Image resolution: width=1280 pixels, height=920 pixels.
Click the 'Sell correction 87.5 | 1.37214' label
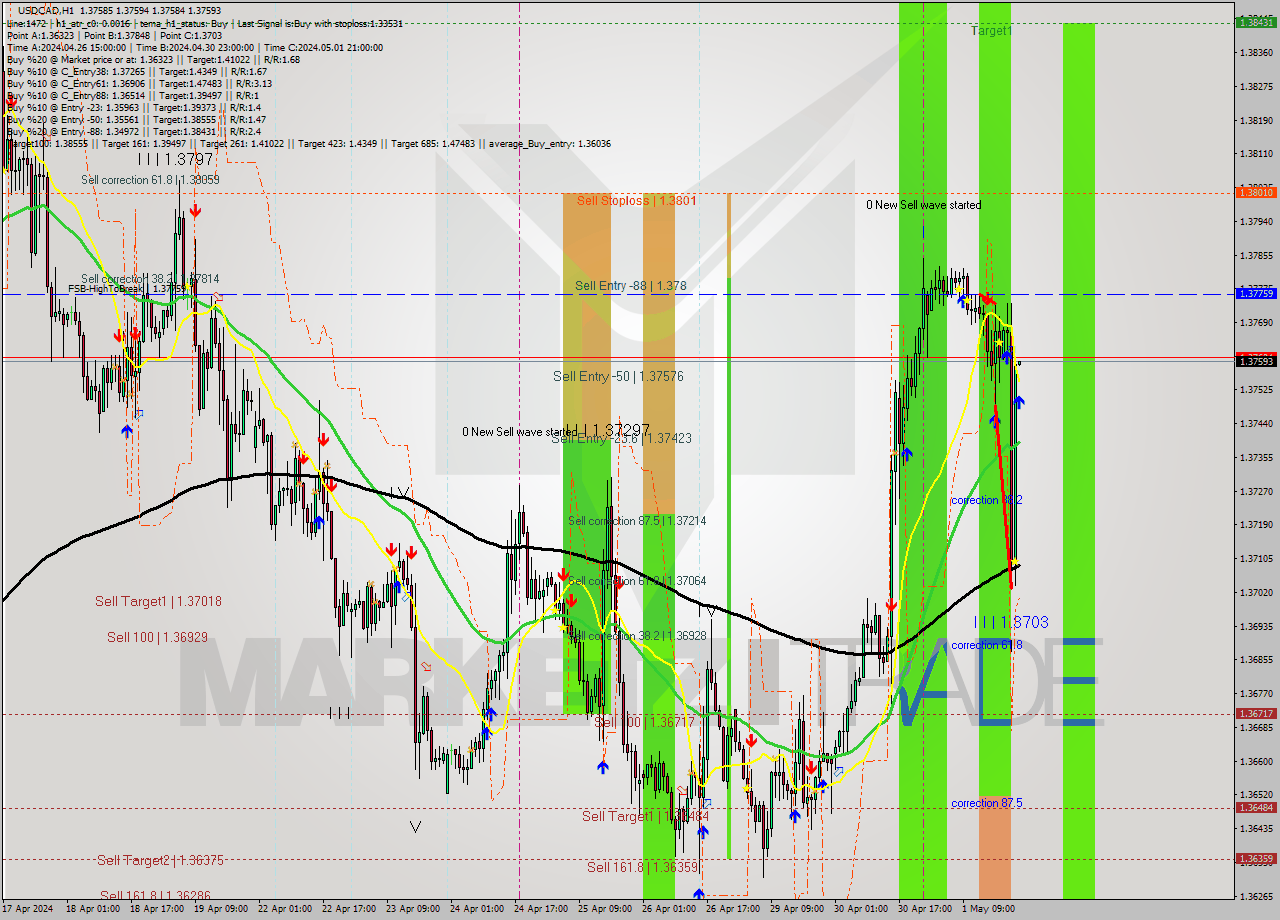637,521
